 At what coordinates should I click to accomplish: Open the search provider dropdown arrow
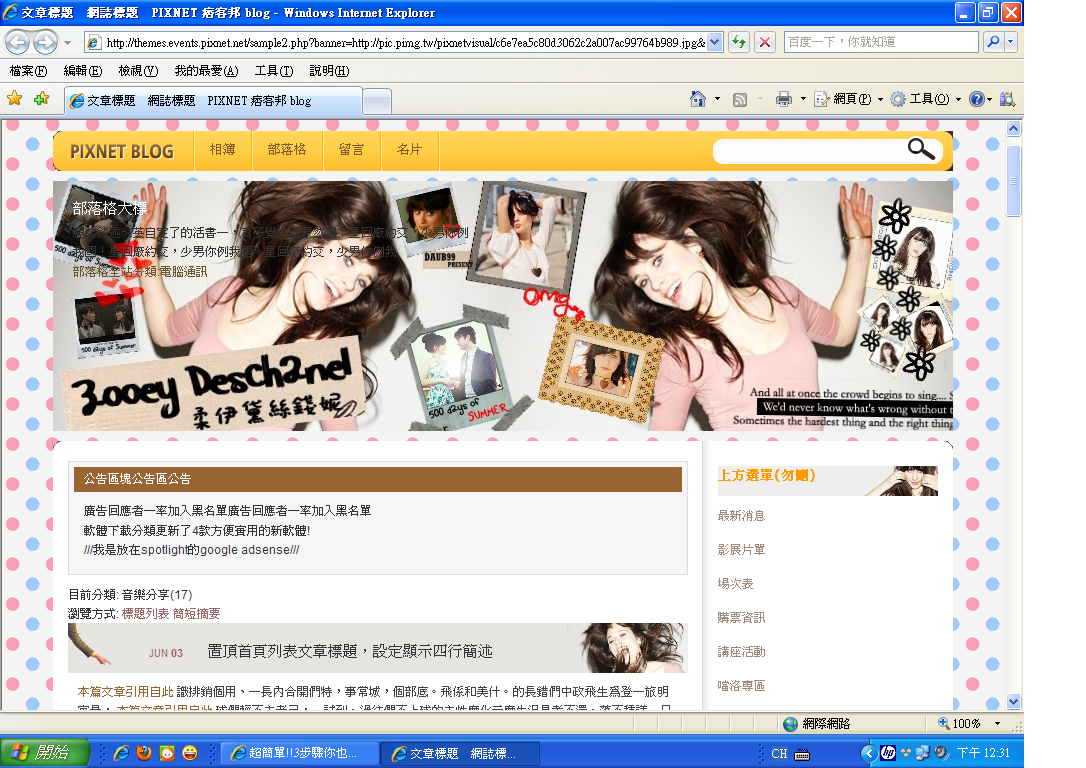click(1011, 42)
